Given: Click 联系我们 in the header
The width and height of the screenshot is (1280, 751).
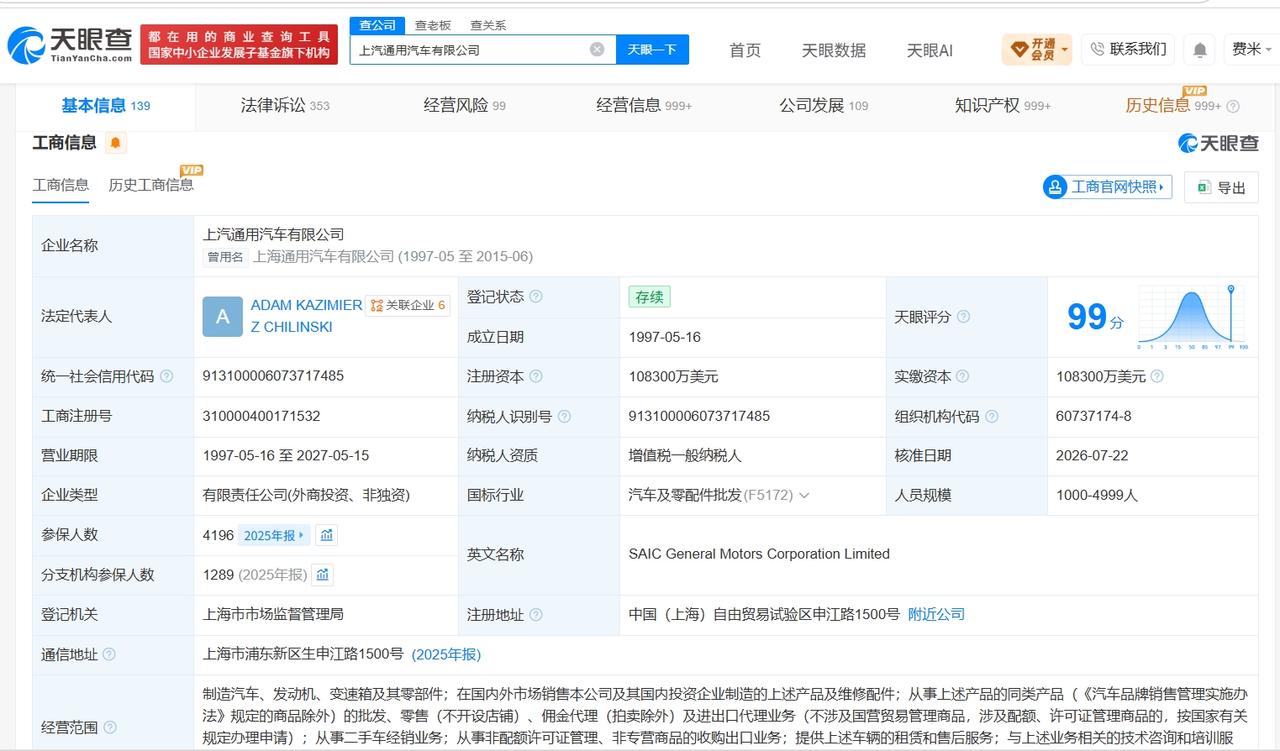Looking at the screenshot, I should point(1128,49).
